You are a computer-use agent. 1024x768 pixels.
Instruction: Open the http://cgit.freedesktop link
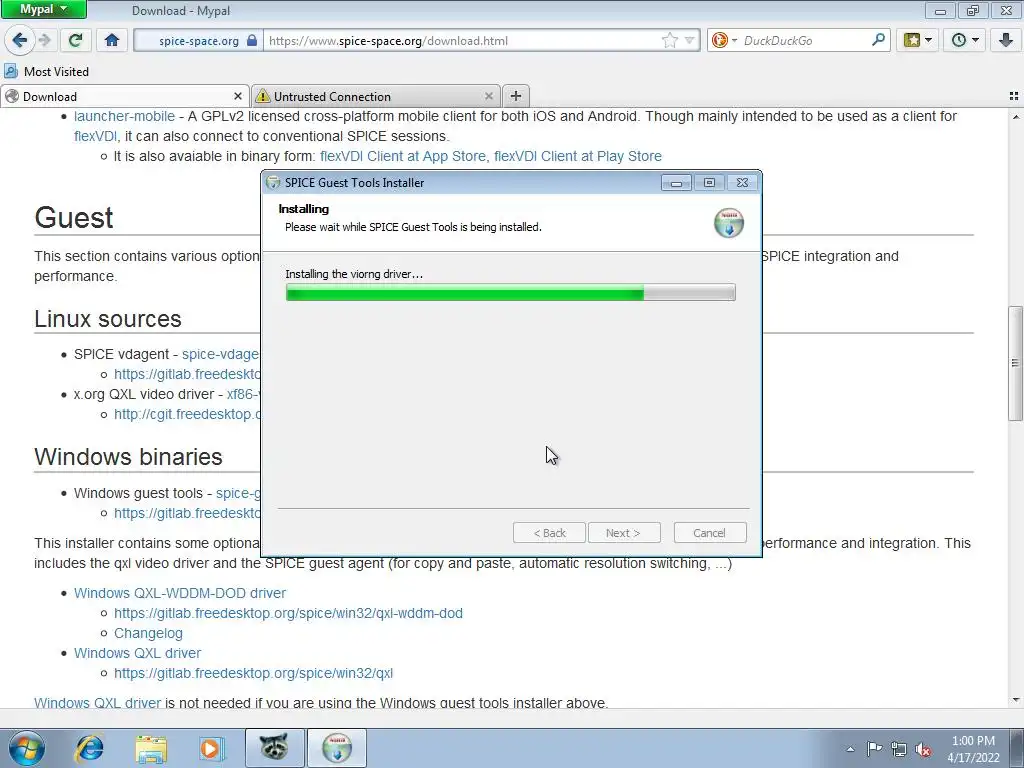pos(187,414)
